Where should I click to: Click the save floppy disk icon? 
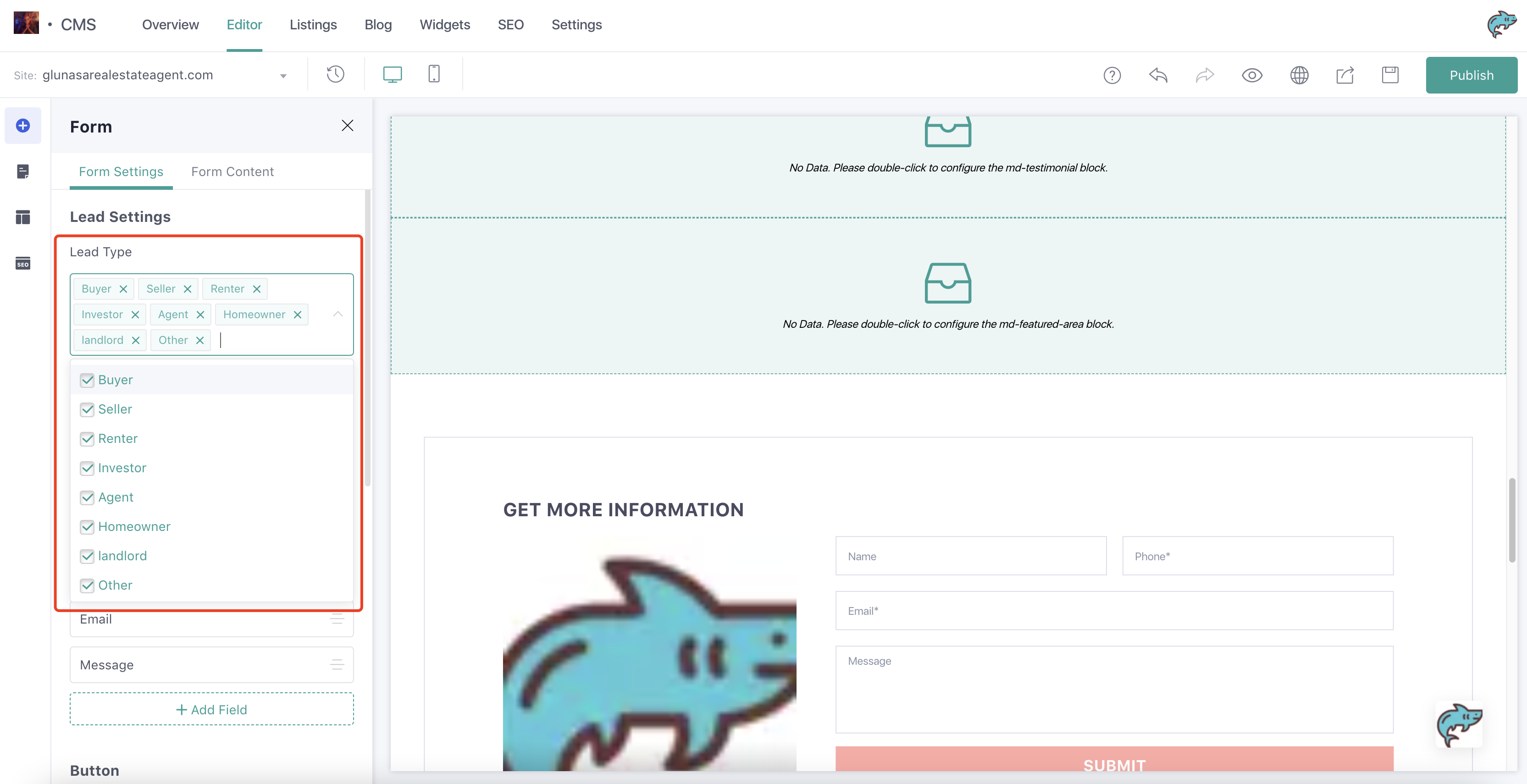[x=1390, y=75]
